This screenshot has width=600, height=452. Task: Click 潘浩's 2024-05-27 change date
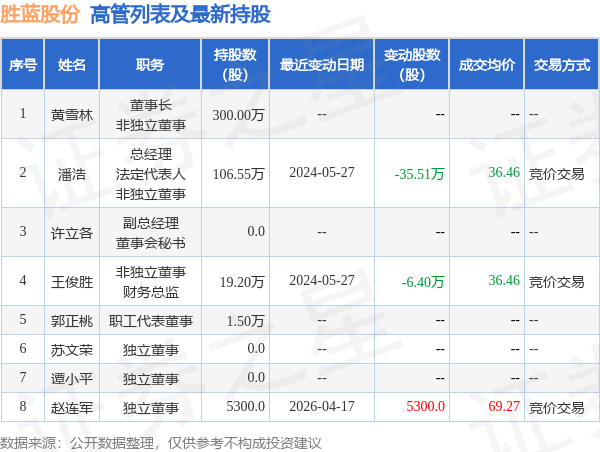tap(322, 172)
